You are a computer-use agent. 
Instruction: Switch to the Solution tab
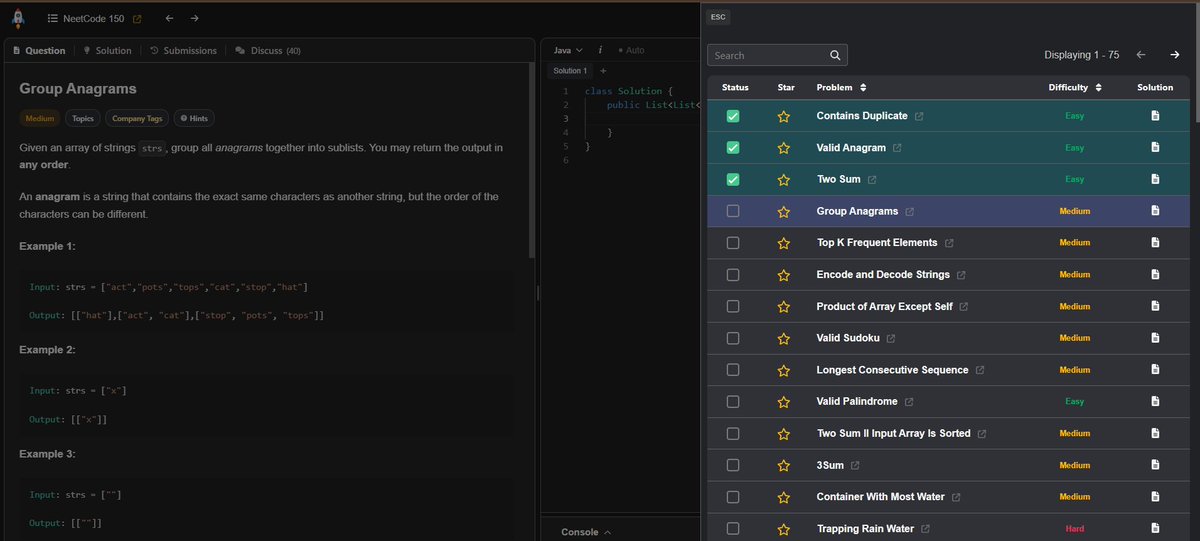pyautogui.click(x=107, y=50)
